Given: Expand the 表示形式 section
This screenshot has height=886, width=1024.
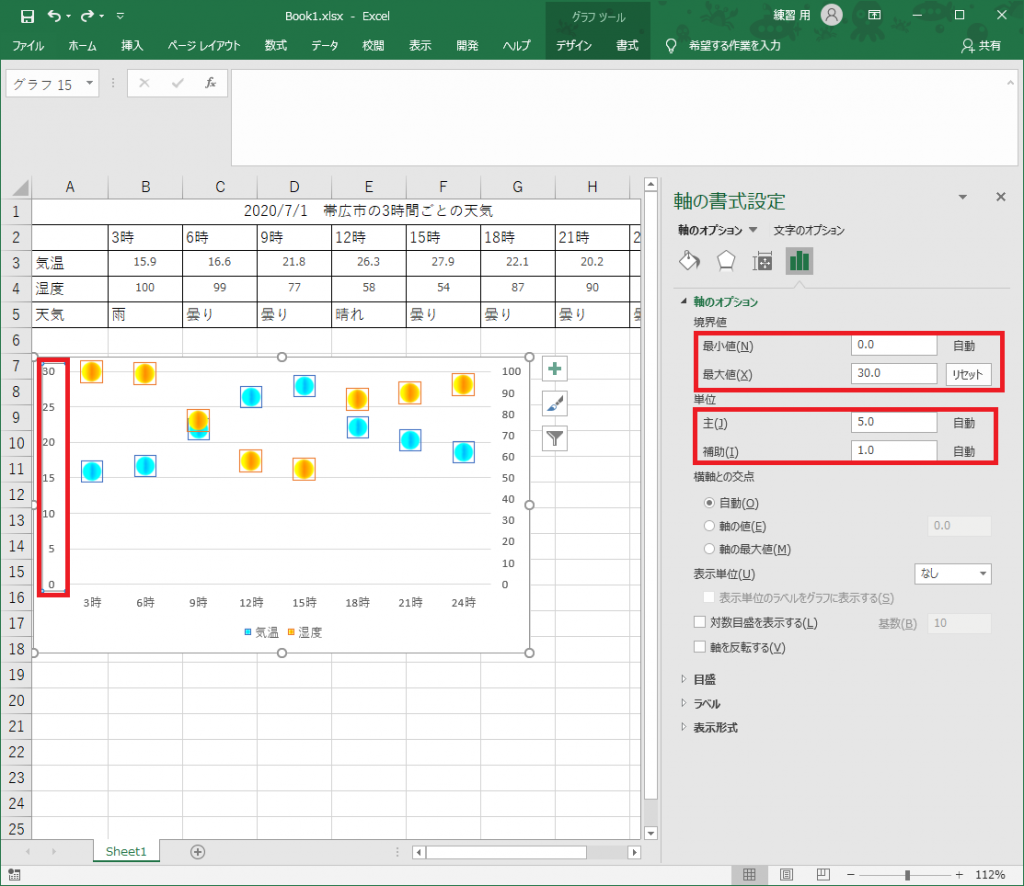Looking at the screenshot, I should [x=684, y=727].
